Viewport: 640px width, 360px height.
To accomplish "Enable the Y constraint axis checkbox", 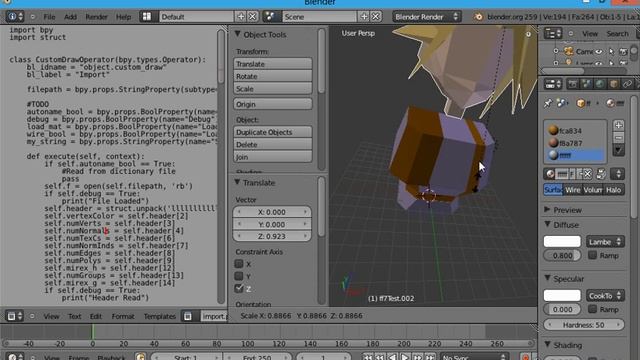I will coord(239,276).
